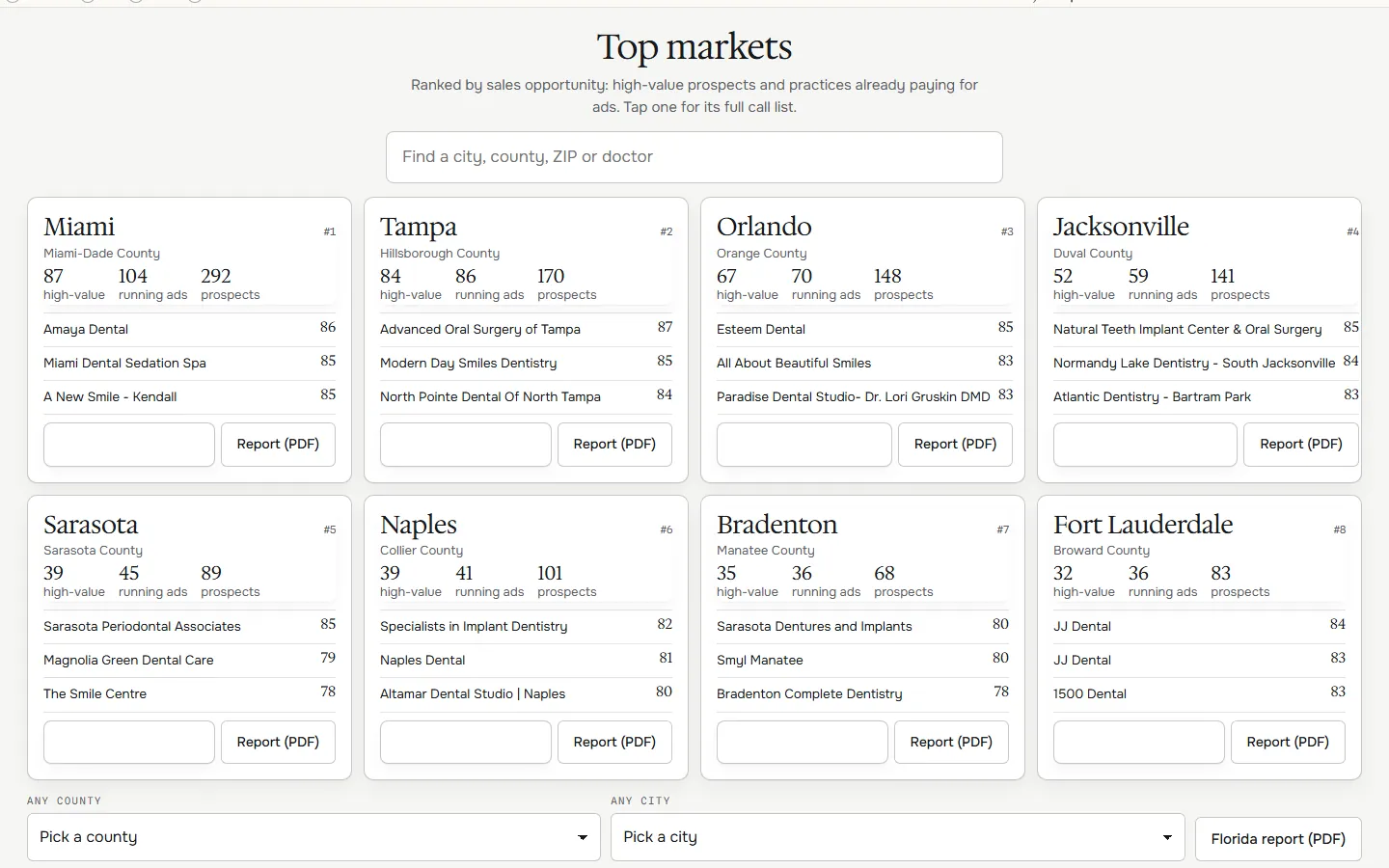Viewport: 1389px width, 868px height.
Task: Open Fort Lauderdale Report (PDF)
Action: 1288,743
